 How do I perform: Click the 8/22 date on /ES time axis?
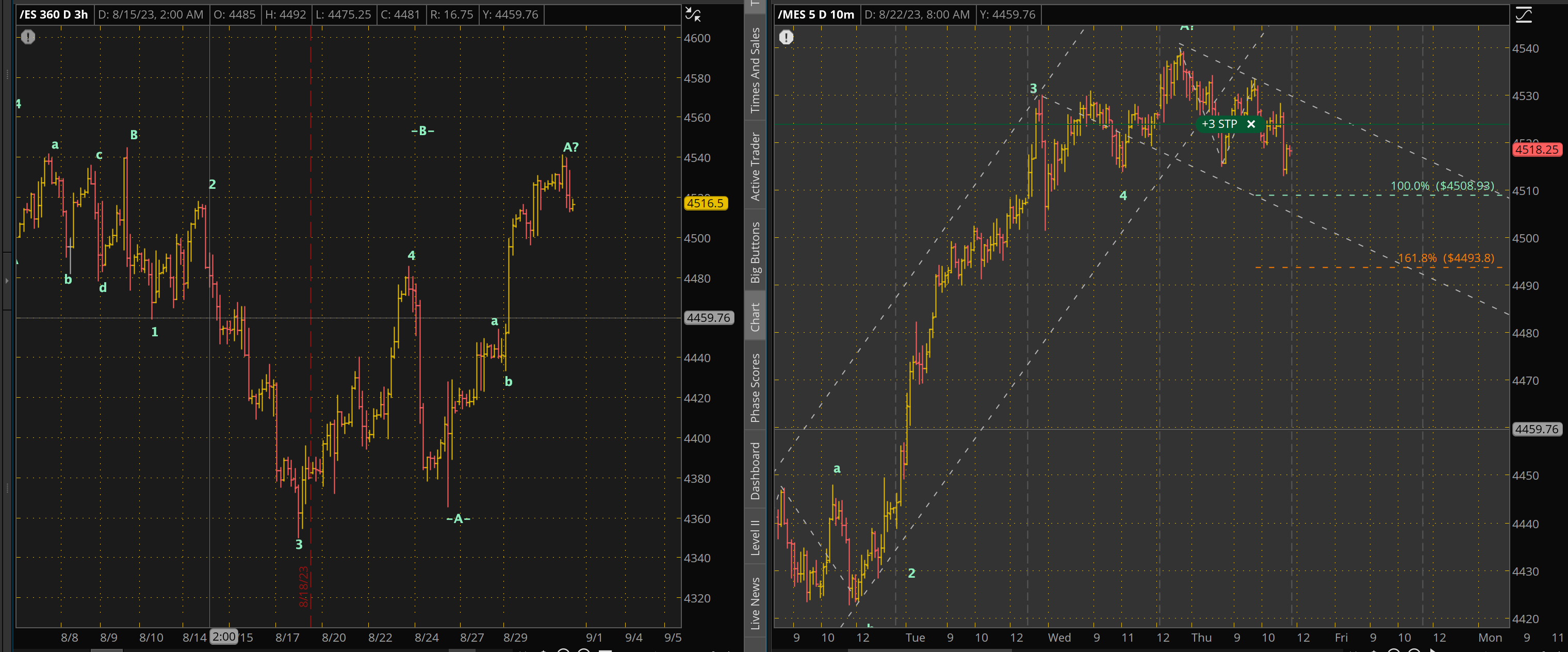point(381,638)
